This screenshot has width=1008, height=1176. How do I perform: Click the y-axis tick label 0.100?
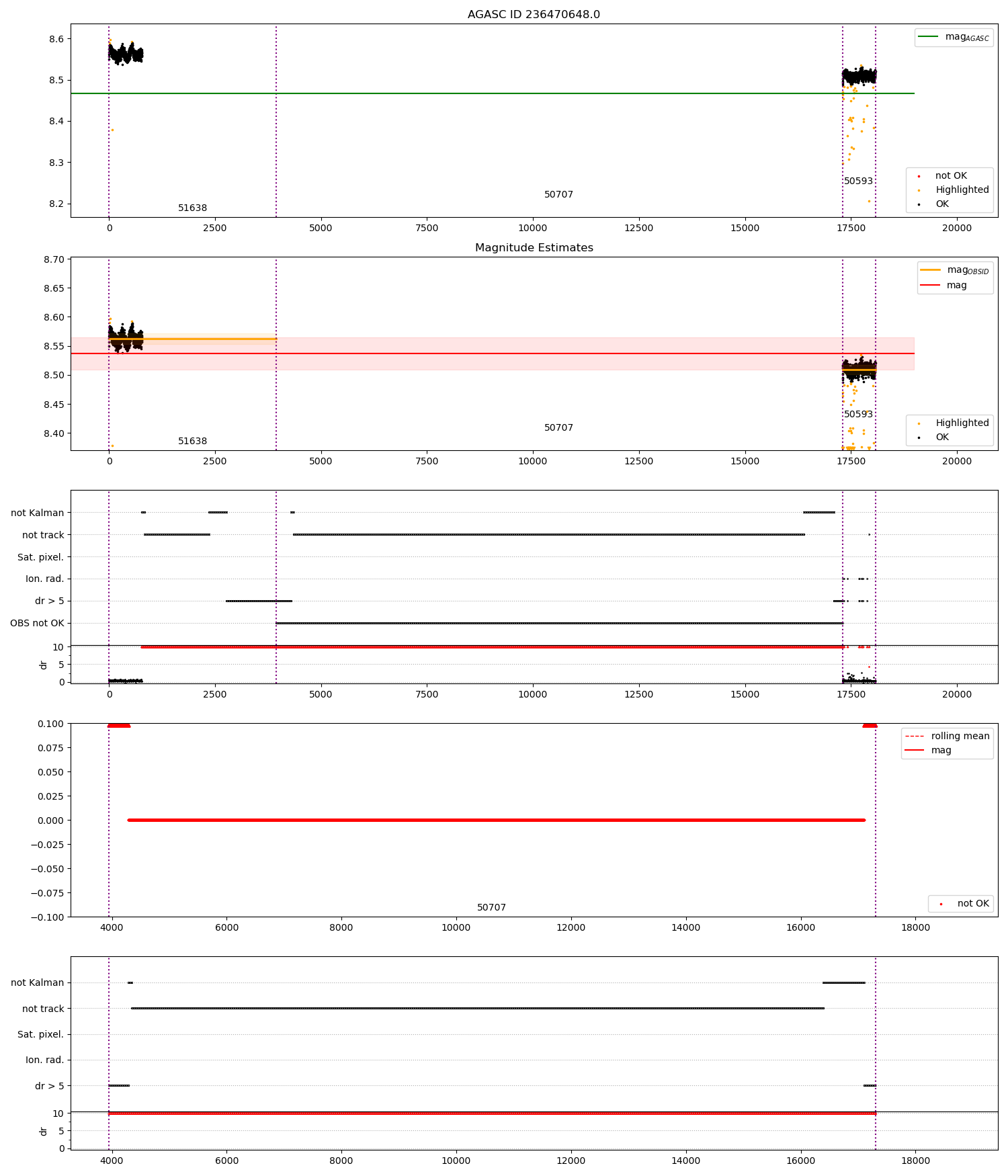[x=51, y=724]
